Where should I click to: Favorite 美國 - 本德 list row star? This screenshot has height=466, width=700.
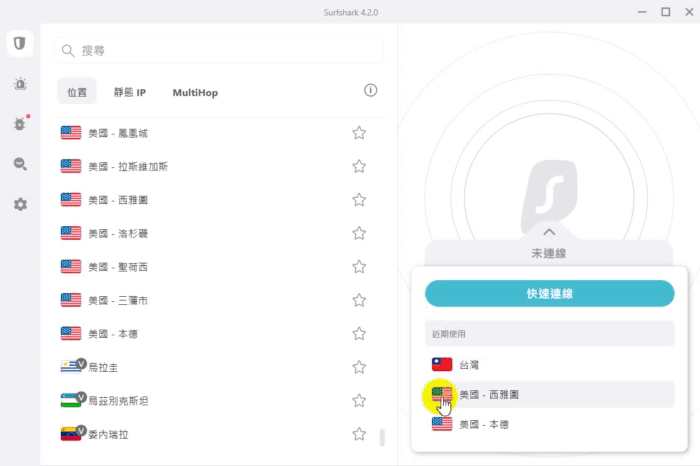359,333
